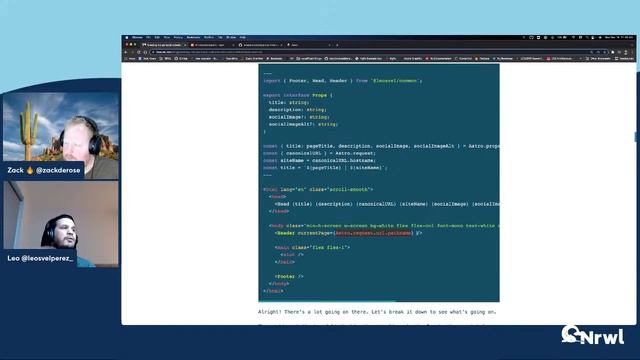This screenshot has width=640, height=360.
Task: Open the browser home page
Action: point(145,52)
